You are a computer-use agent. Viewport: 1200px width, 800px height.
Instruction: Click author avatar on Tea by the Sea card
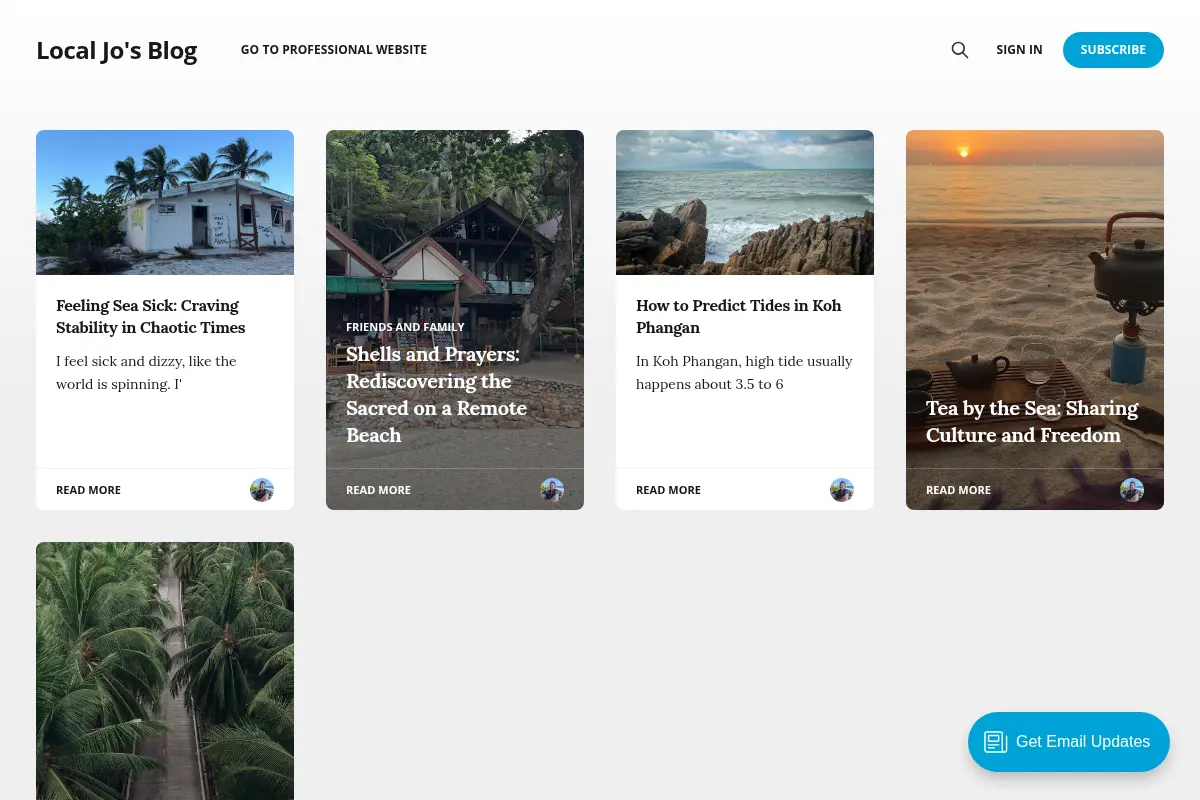[1132, 490]
